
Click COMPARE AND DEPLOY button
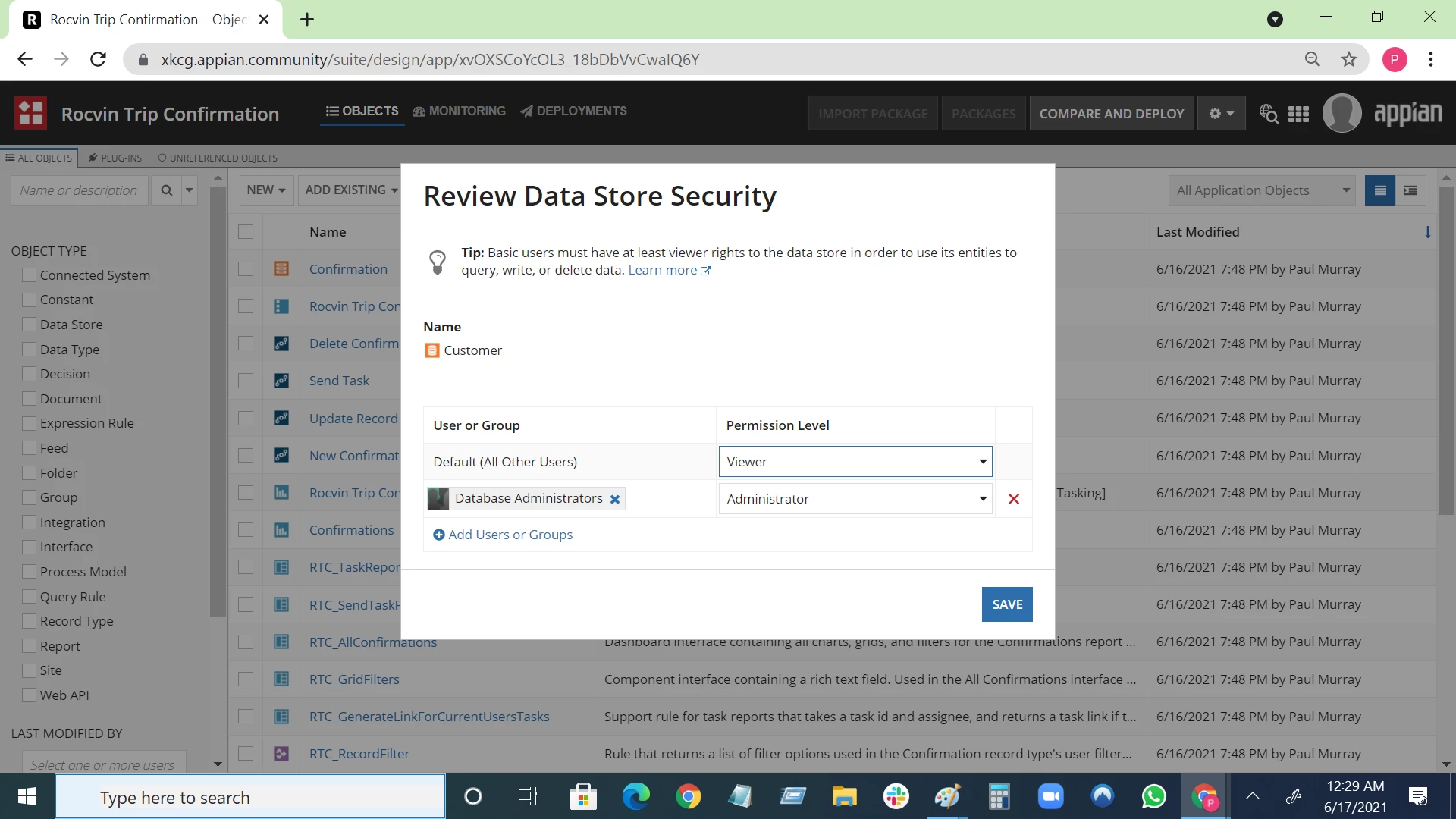point(1112,114)
